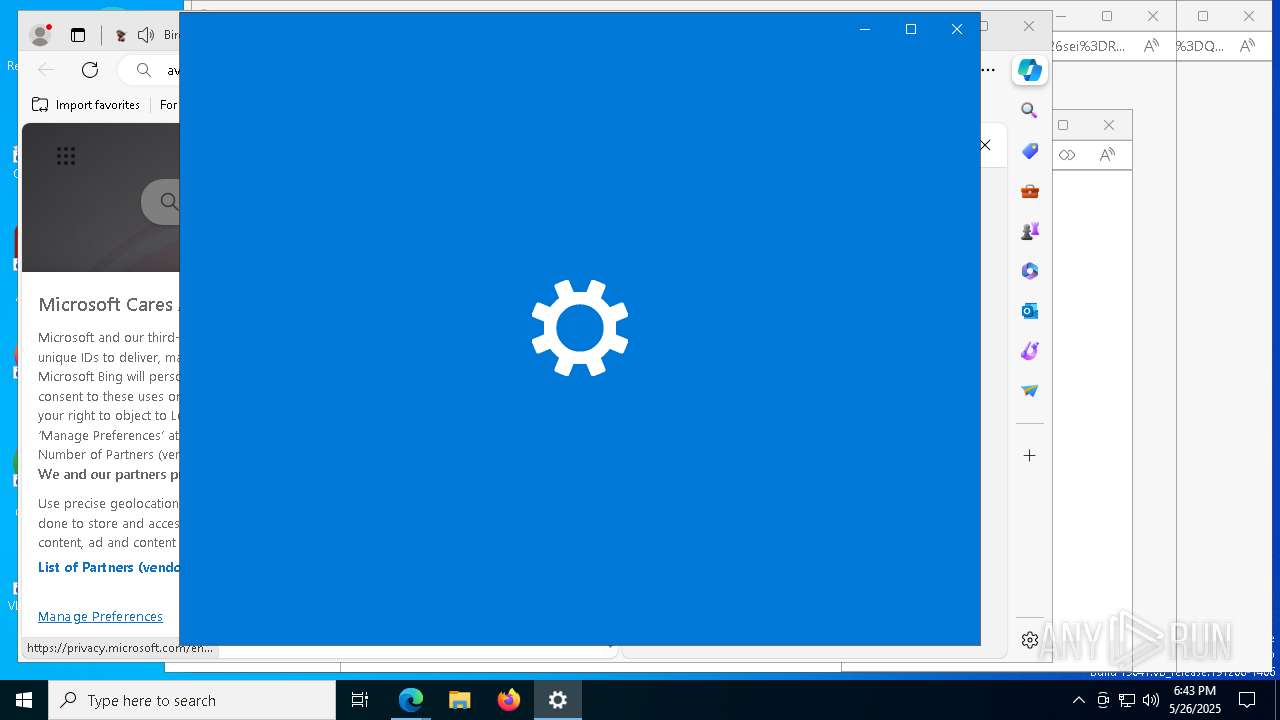1280x720 pixels.
Task: Add a sidebar app with plus
Action: [x=1029, y=455]
